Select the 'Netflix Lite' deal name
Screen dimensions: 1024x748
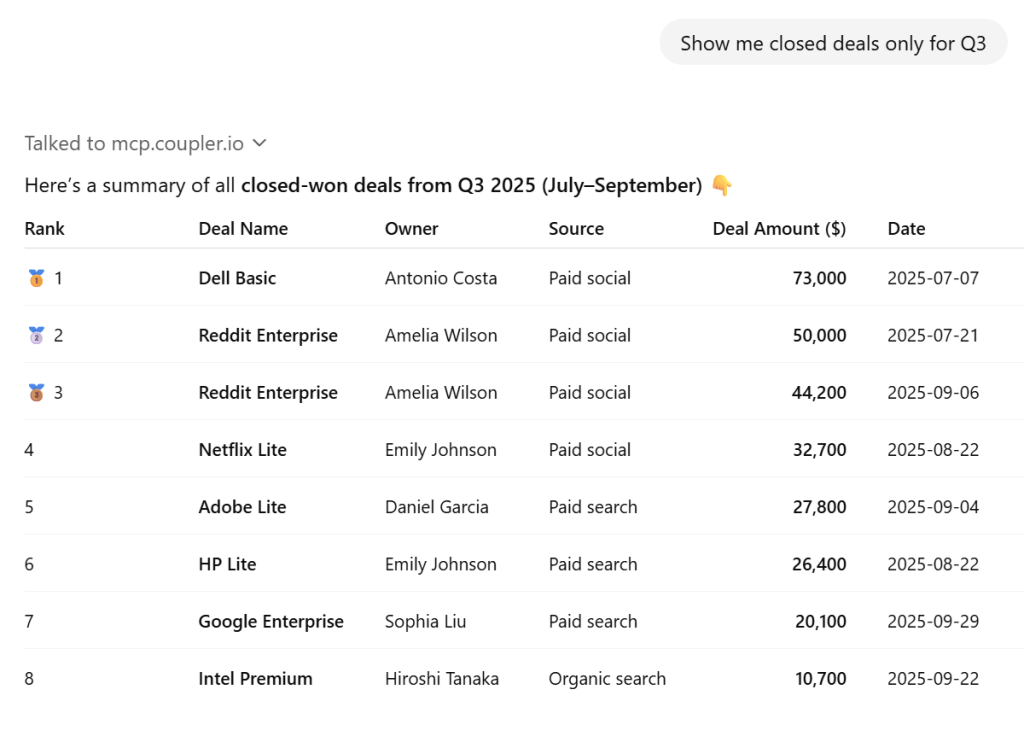click(x=242, y=450)
